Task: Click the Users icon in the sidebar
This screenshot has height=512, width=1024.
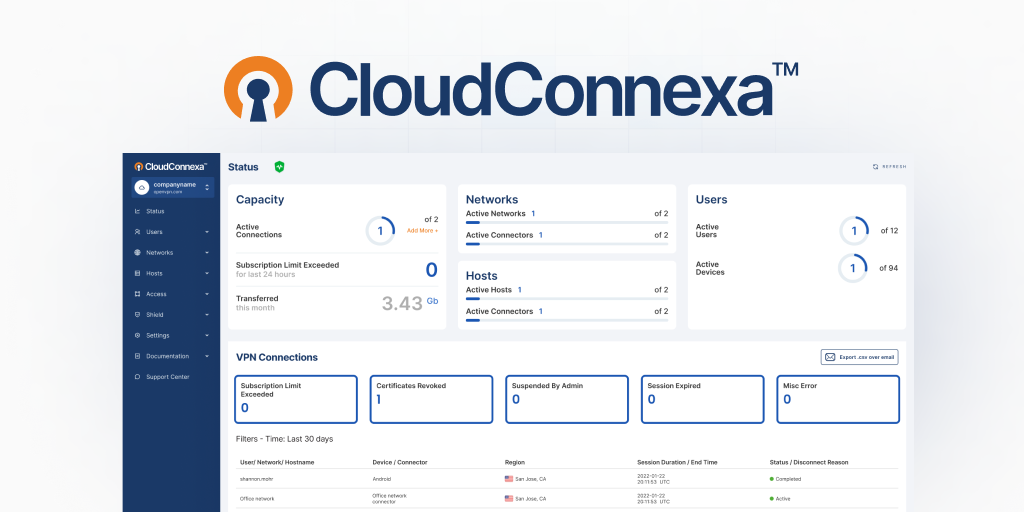Action: pos(137,232)
